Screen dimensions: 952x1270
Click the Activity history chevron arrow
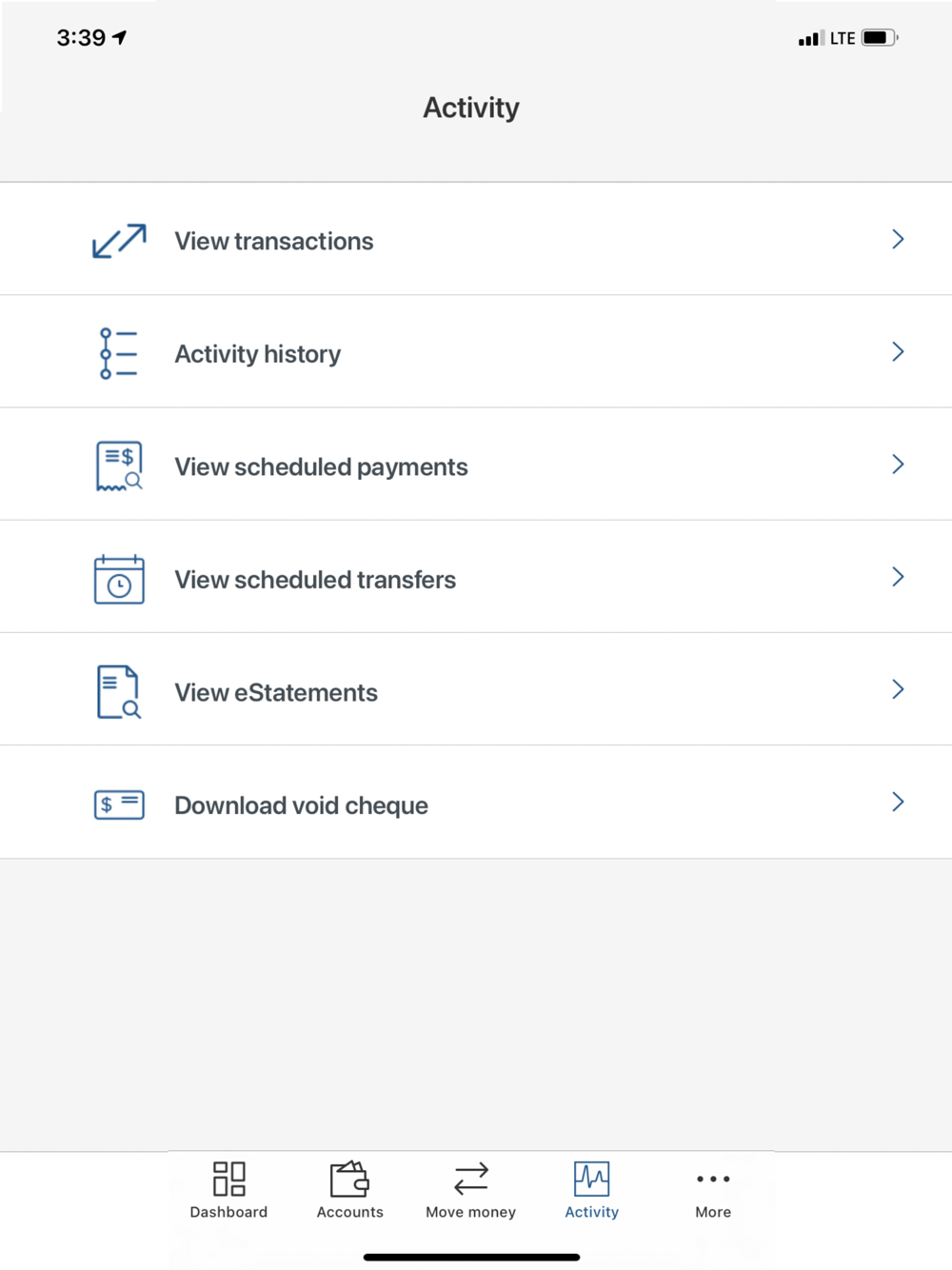pos(898,352)
